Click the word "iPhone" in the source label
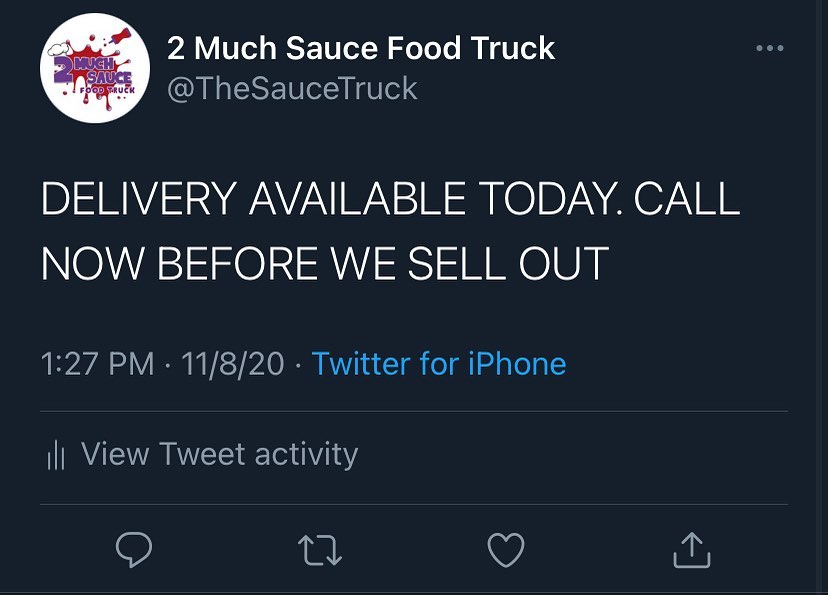828x595 pixels. tap(516, 363)
